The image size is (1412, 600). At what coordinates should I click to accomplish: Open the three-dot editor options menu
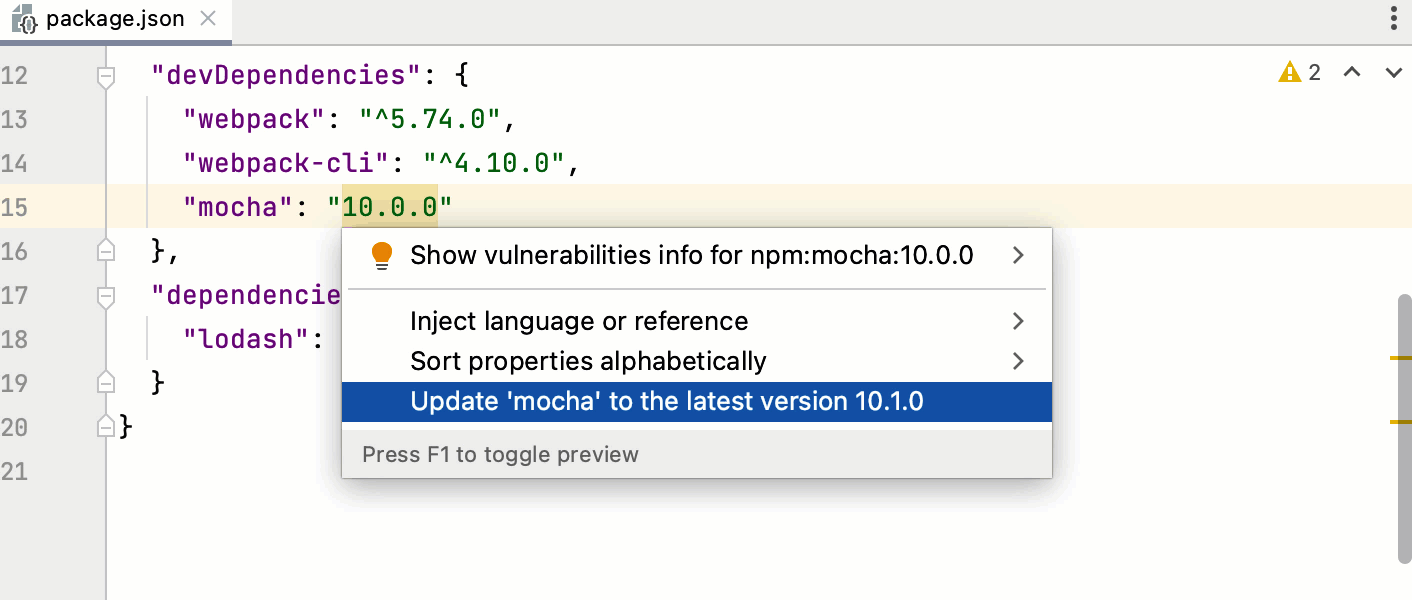[1396, 18]
